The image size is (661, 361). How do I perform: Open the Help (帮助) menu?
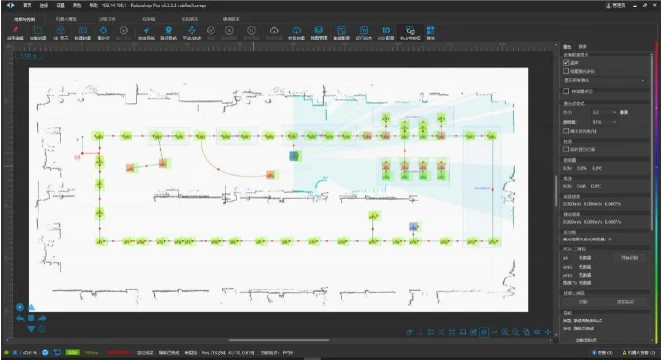click(93, 5)
